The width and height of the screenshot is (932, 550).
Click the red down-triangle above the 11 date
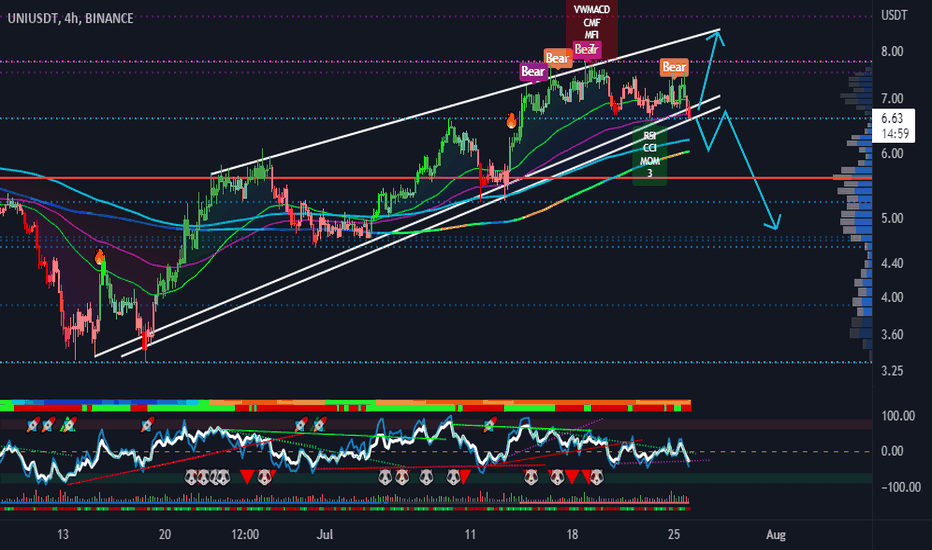(x=465, y=476)
